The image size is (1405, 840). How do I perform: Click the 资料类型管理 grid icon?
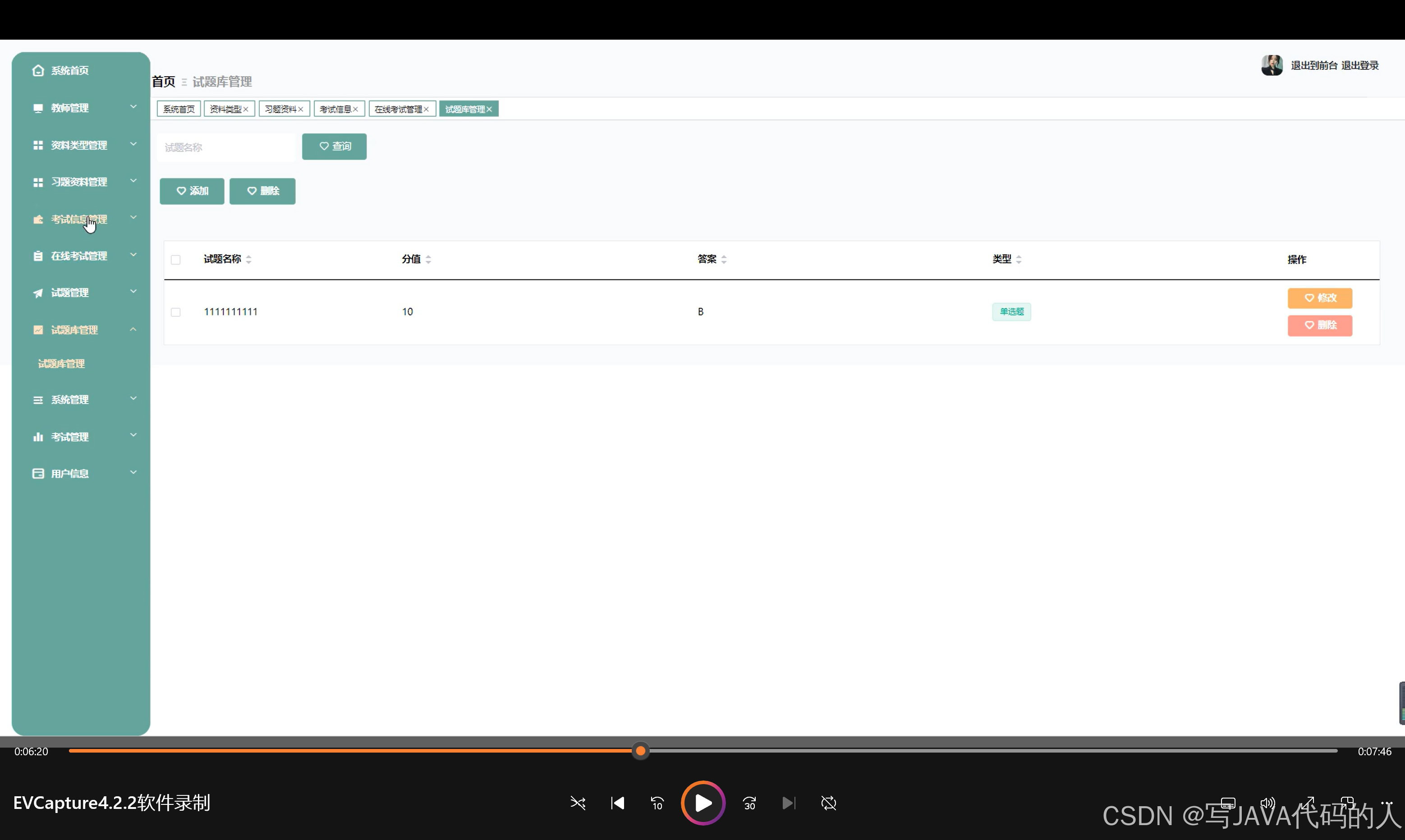pyautogui.click(x=38, y=145)
